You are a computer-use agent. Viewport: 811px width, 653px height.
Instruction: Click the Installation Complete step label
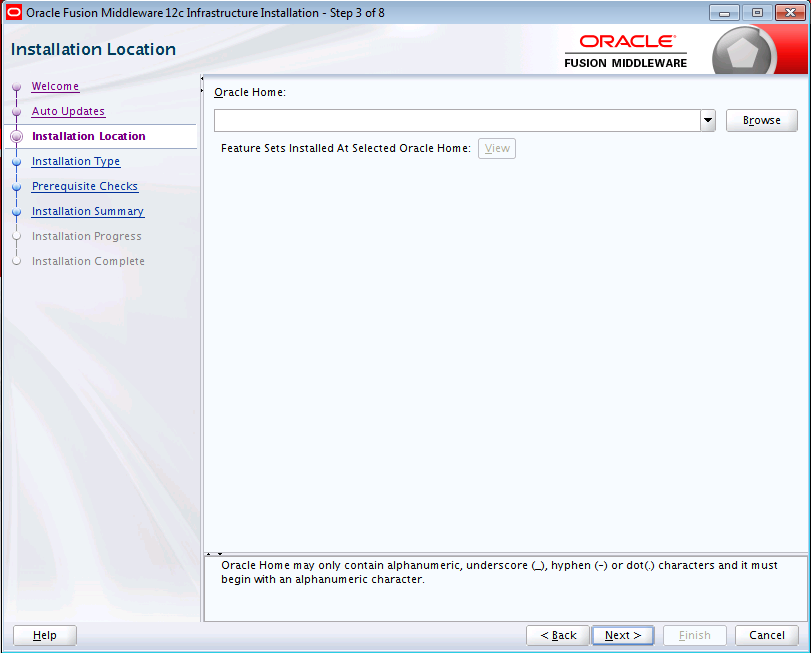click(88, 261)
